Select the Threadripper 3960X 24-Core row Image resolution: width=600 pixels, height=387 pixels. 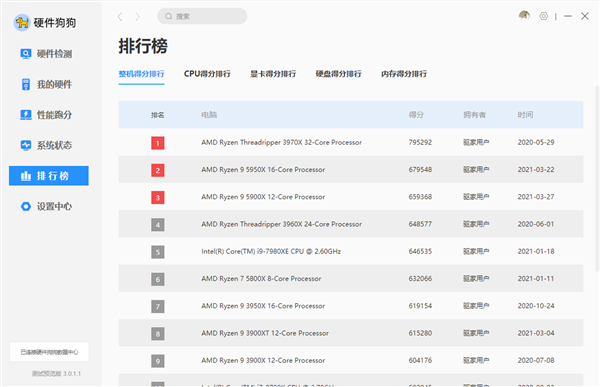pos(351,224)
